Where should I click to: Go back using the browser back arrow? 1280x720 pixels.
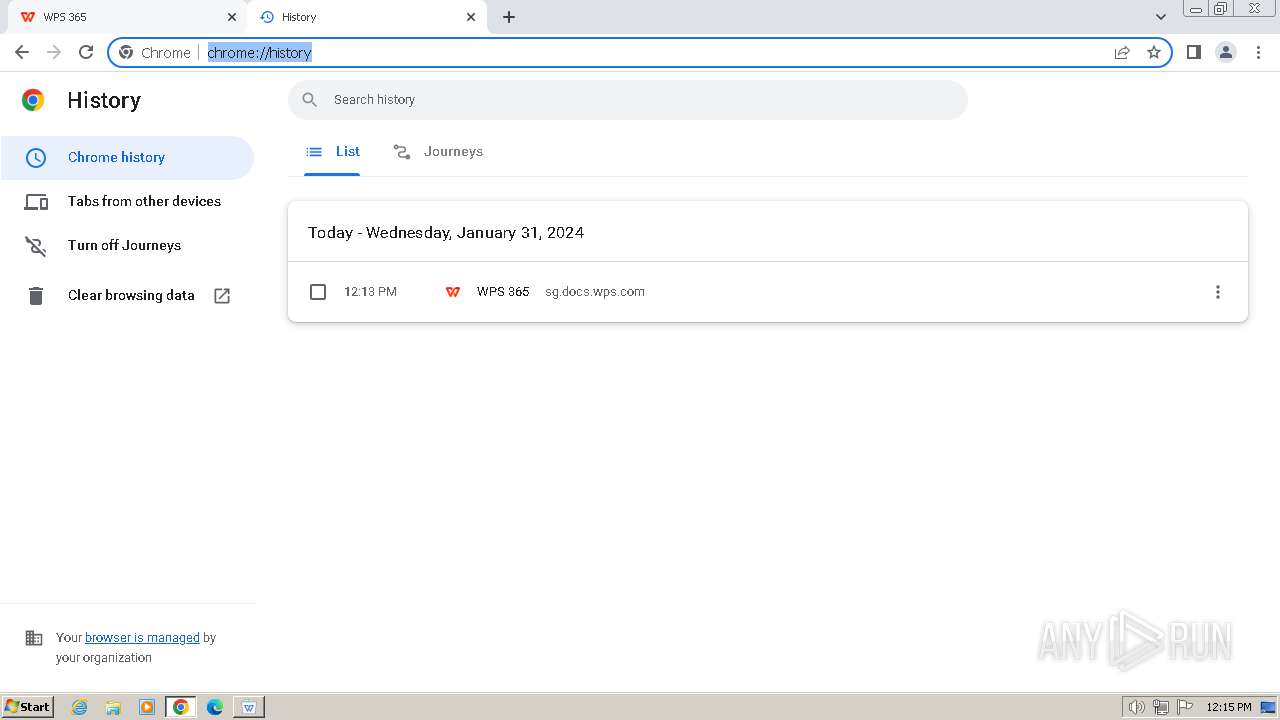[x=22, y=52]
